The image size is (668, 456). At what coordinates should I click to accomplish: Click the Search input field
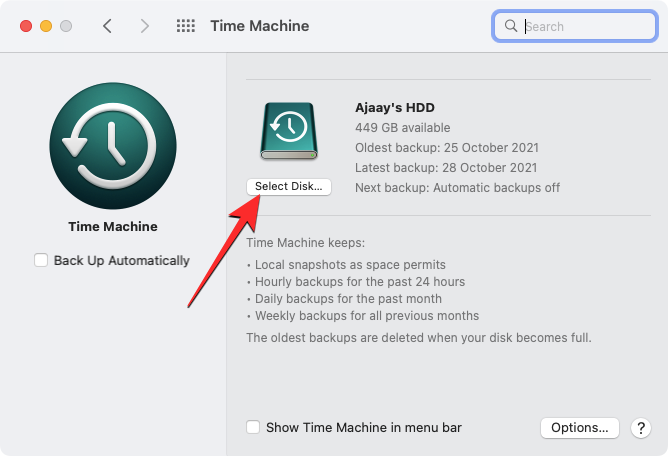coord(575,26)
